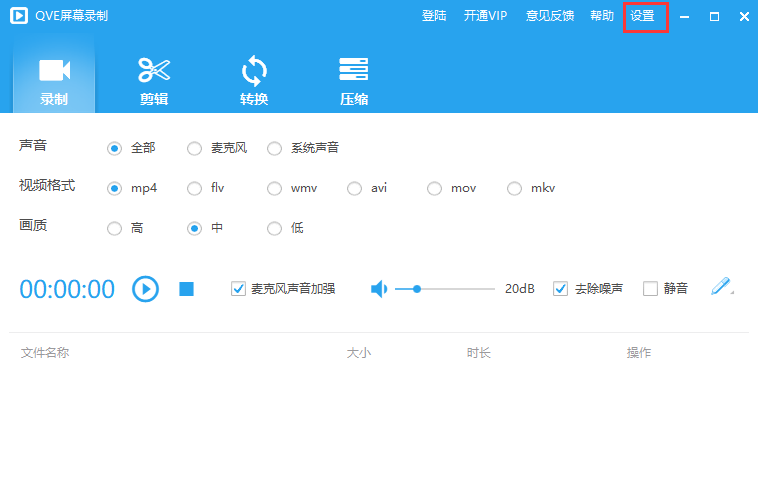Select 全部 sound radio button
Image resolution: width=758 pixels, height=482 pixels.
(x=115, y=148)
